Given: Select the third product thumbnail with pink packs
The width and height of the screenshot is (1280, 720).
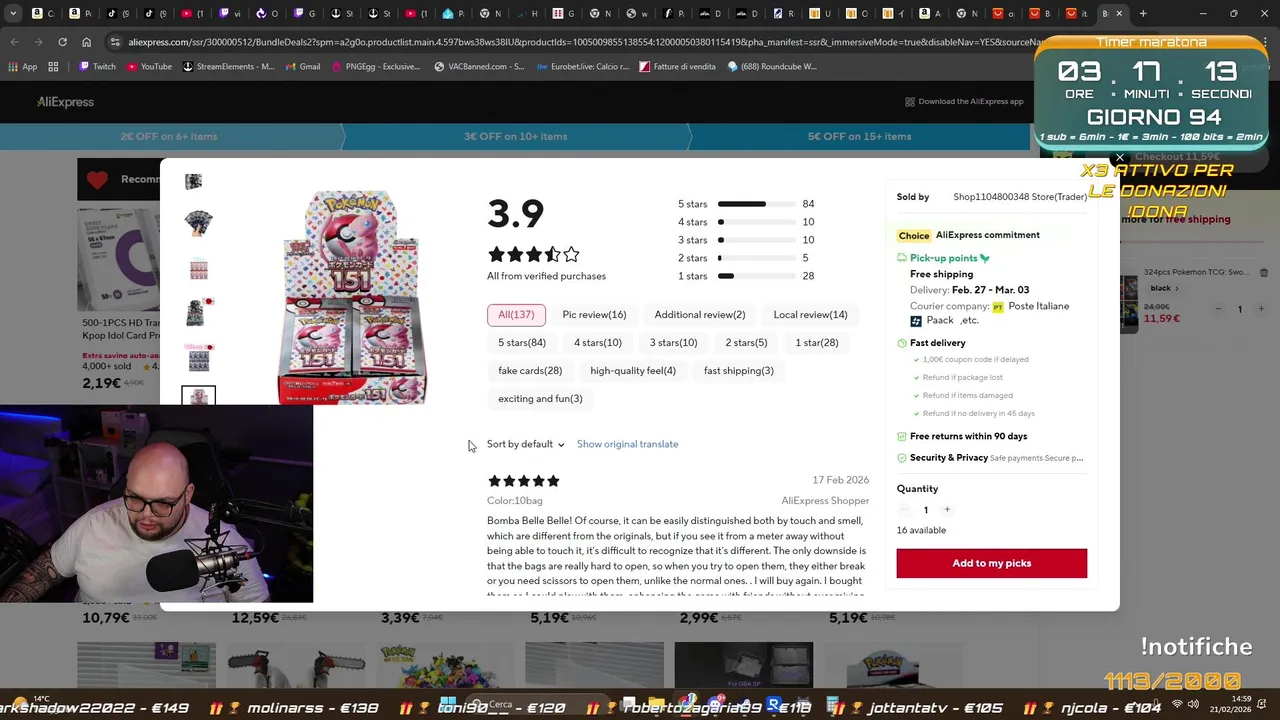Looking at the screenshot, I should coord(198,268).
